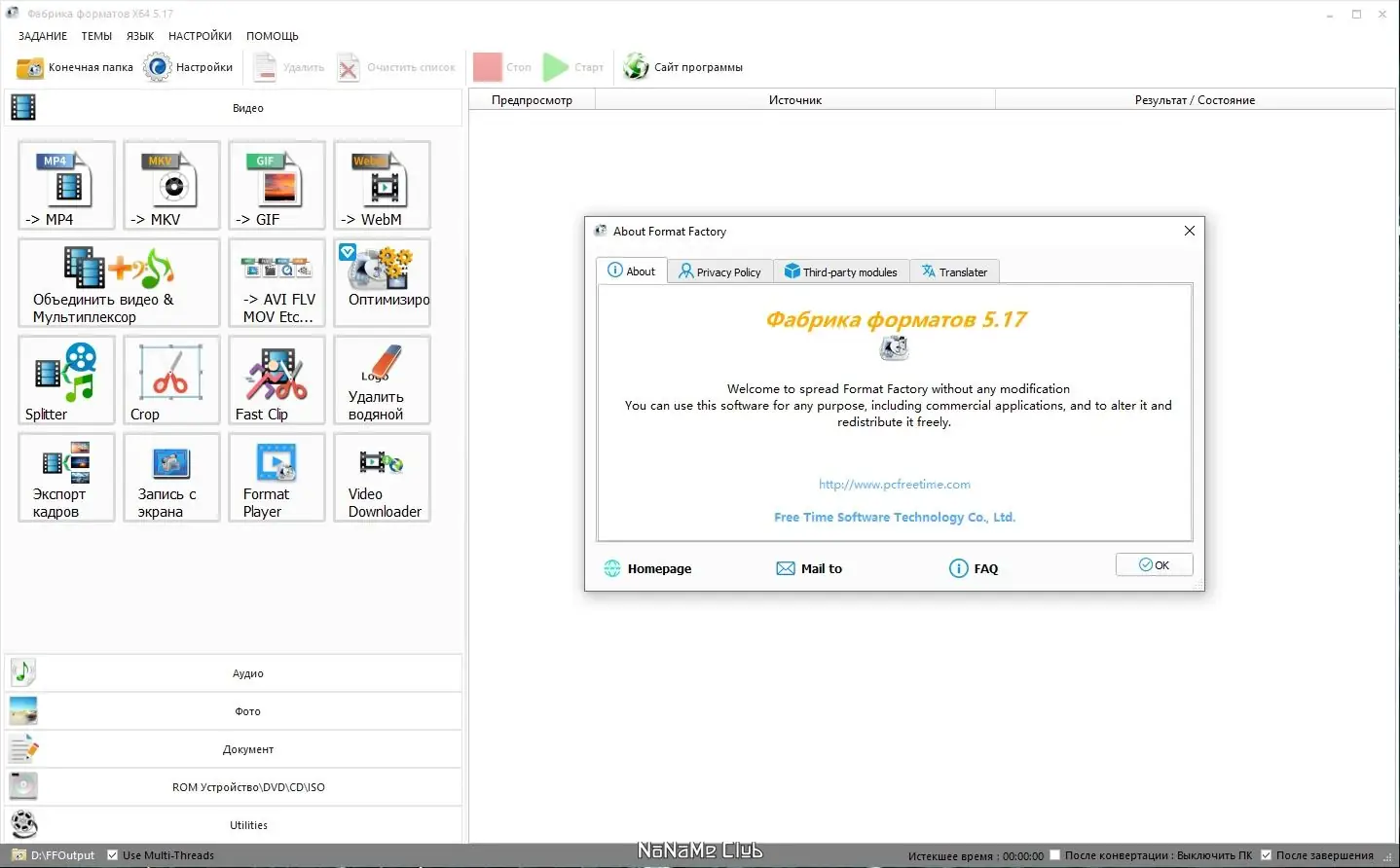
Task: Launch Format Player
Action: pos(276,477)
